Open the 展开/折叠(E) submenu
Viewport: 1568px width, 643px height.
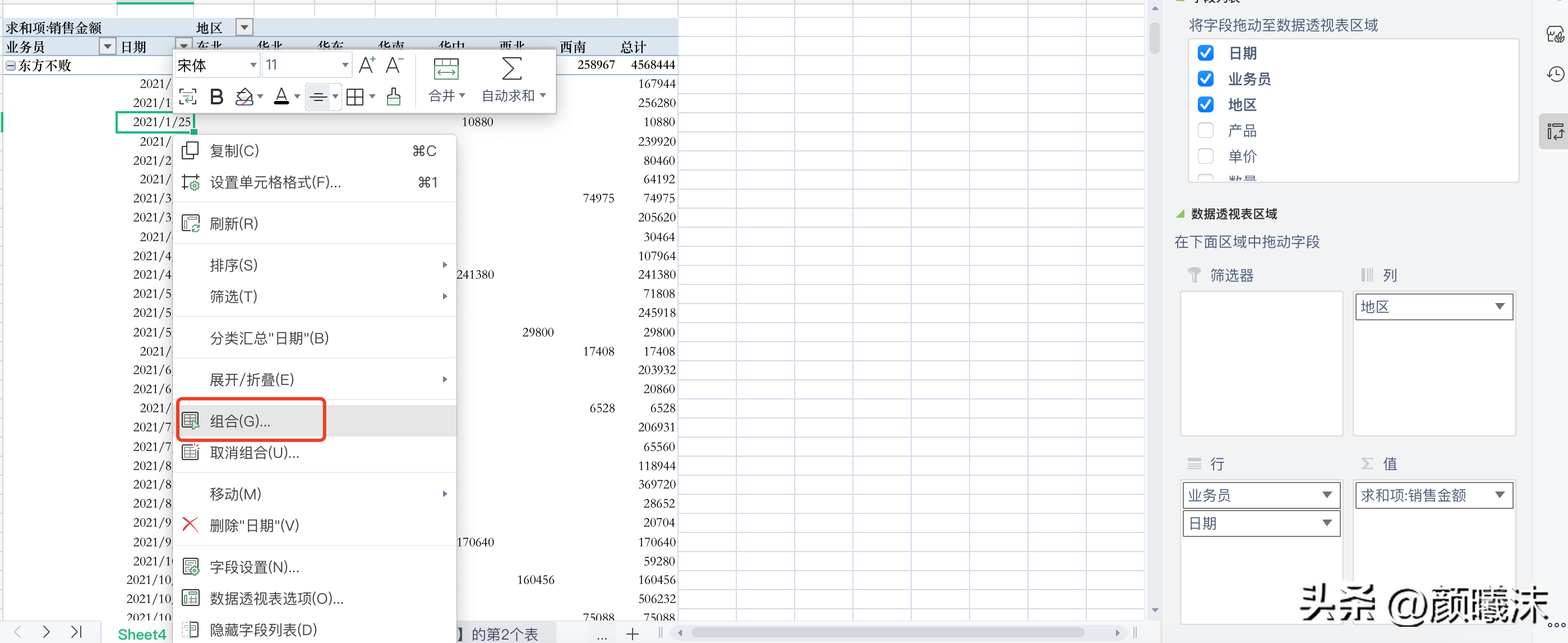click(x=315, y=380)
